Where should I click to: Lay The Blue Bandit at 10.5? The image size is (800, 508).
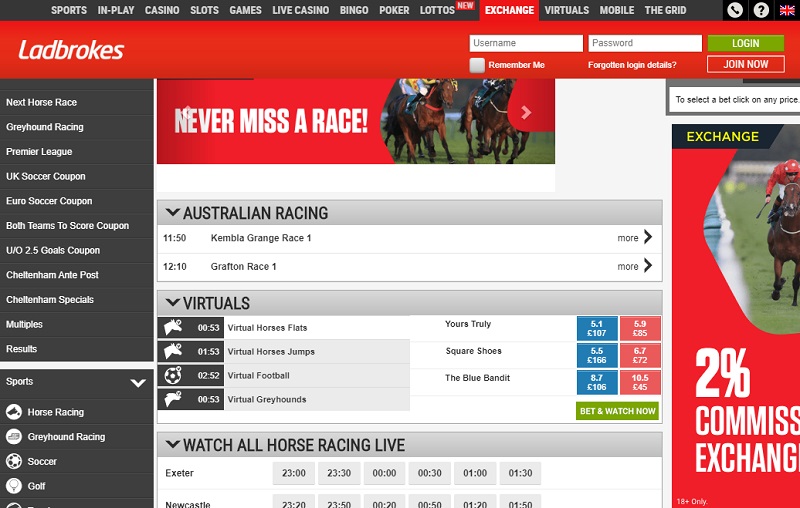click(640, 382)
